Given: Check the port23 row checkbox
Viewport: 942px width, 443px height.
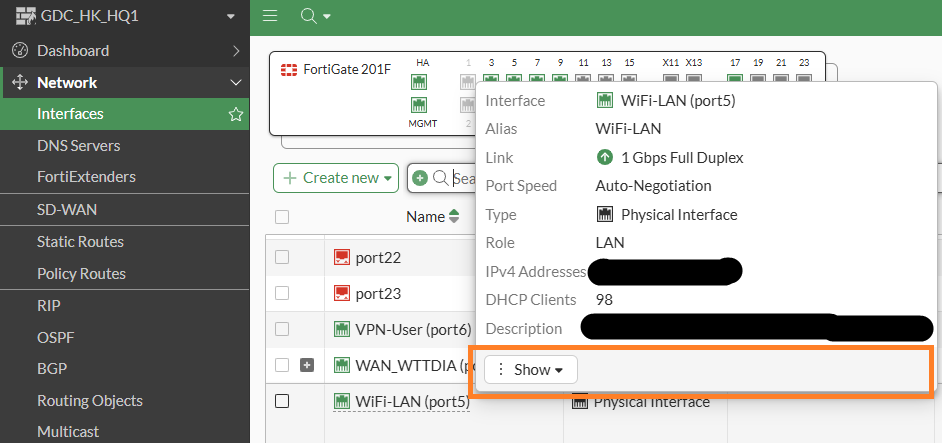Looking at the screenshot, I should click(282, 293).
